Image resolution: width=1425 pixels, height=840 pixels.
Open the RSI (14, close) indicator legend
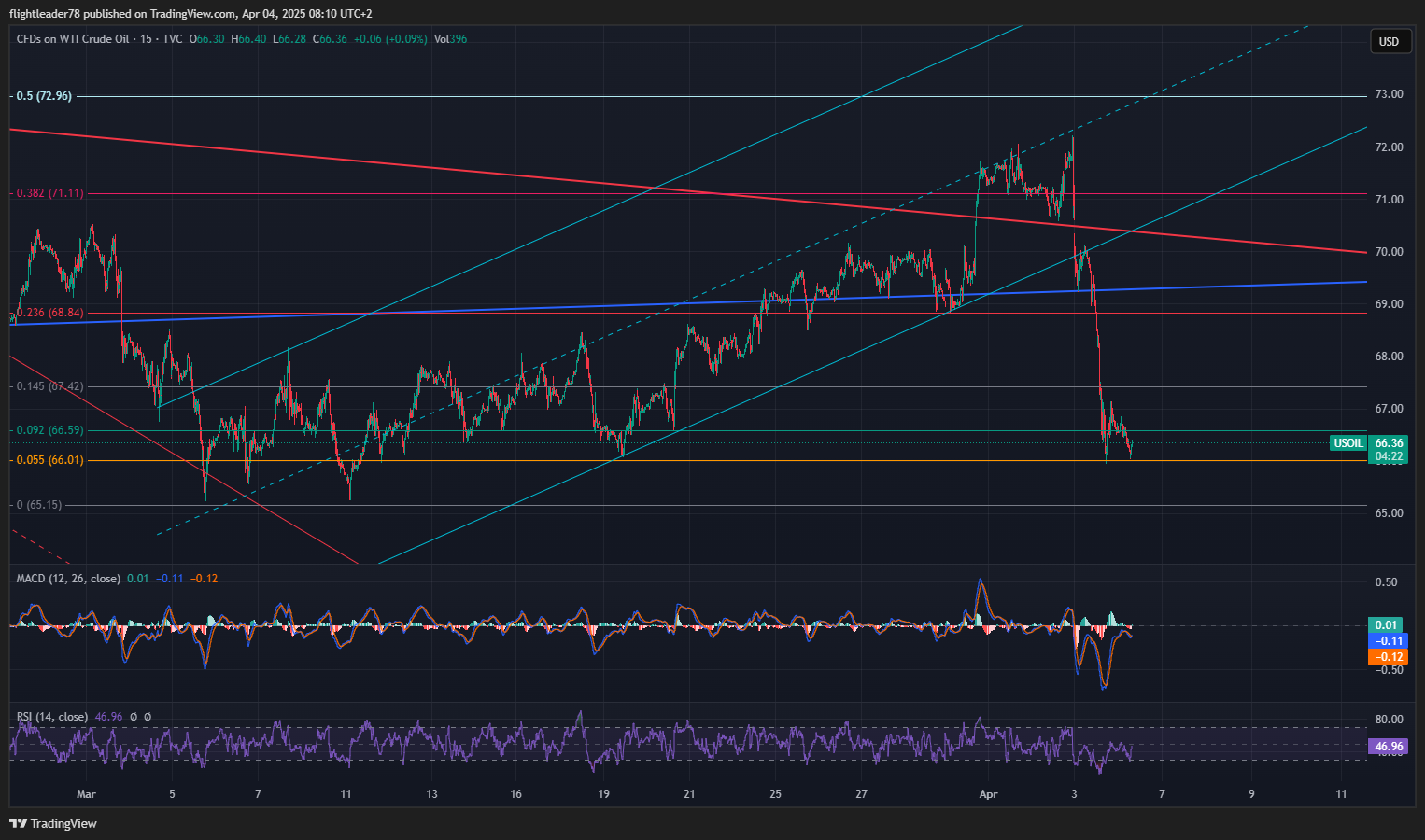[52, 717]
